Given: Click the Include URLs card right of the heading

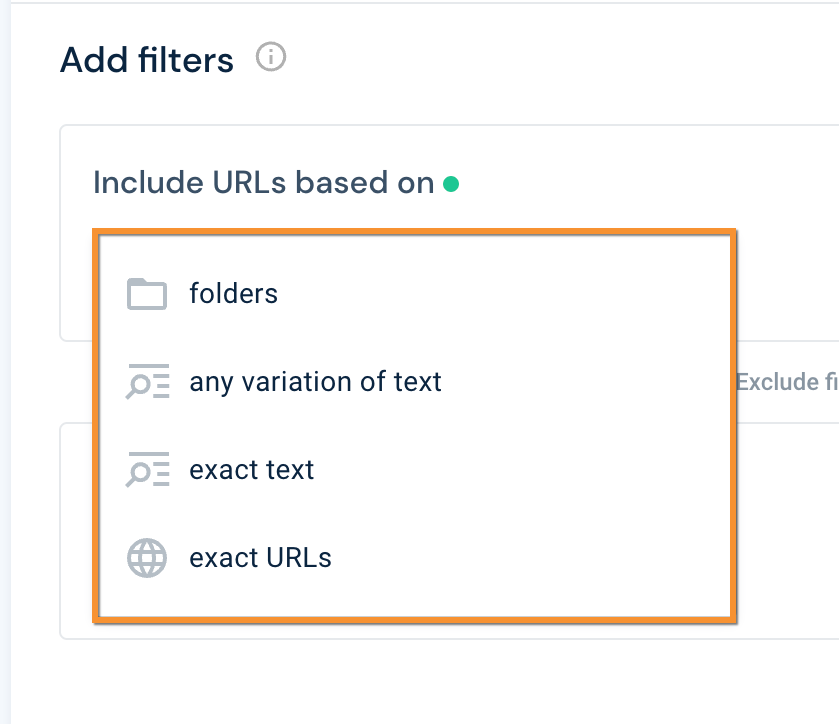Looking at the screenshot, I should (x=650, y=183).
